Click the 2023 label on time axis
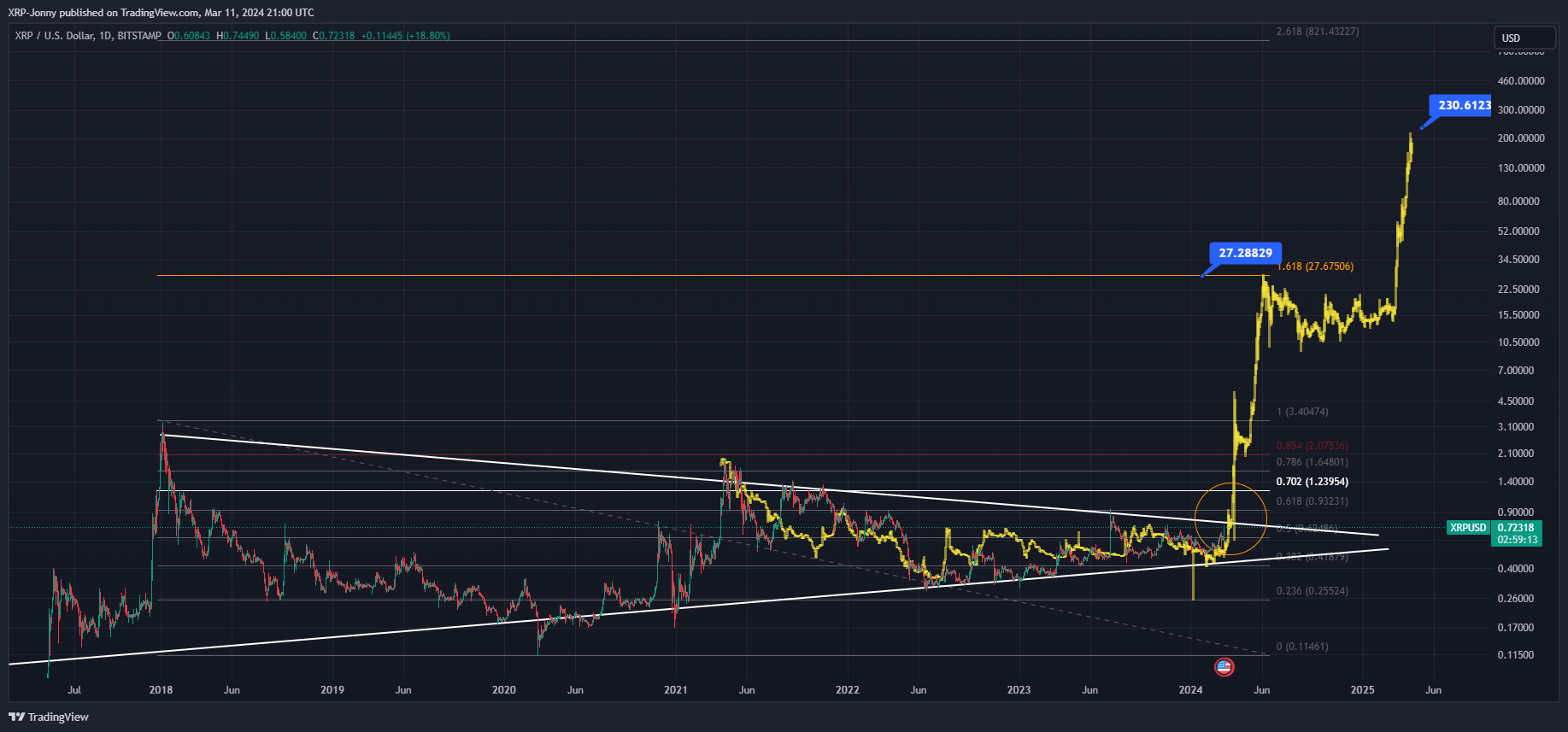 tap(1019, 690)
